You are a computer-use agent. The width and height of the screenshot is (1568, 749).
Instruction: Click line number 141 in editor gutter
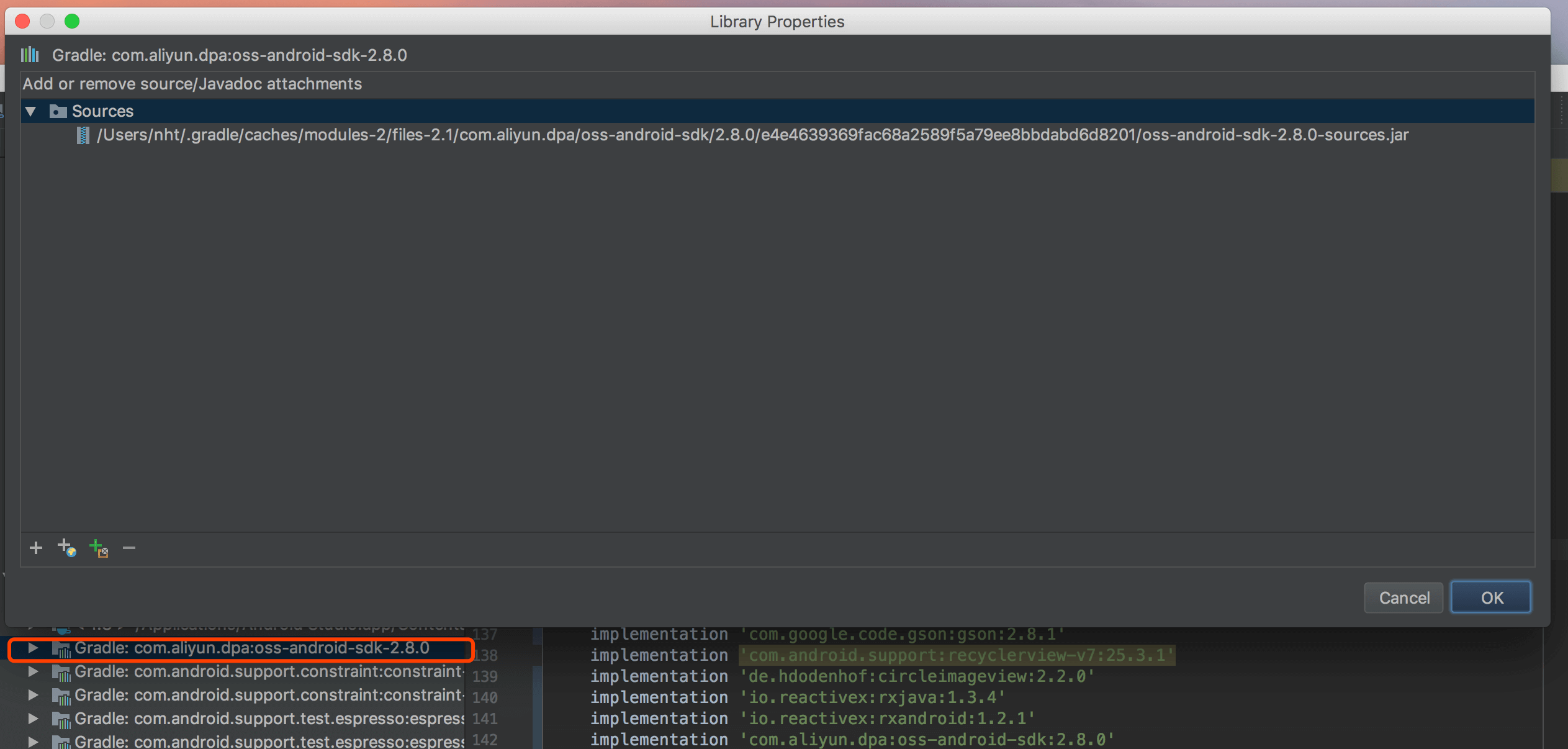point(485,719)
